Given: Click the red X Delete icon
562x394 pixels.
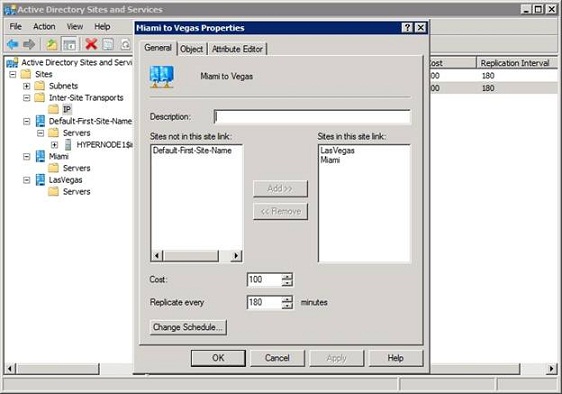Looking at the screenshot, I should pyautogui.click(x=91, y=44).
